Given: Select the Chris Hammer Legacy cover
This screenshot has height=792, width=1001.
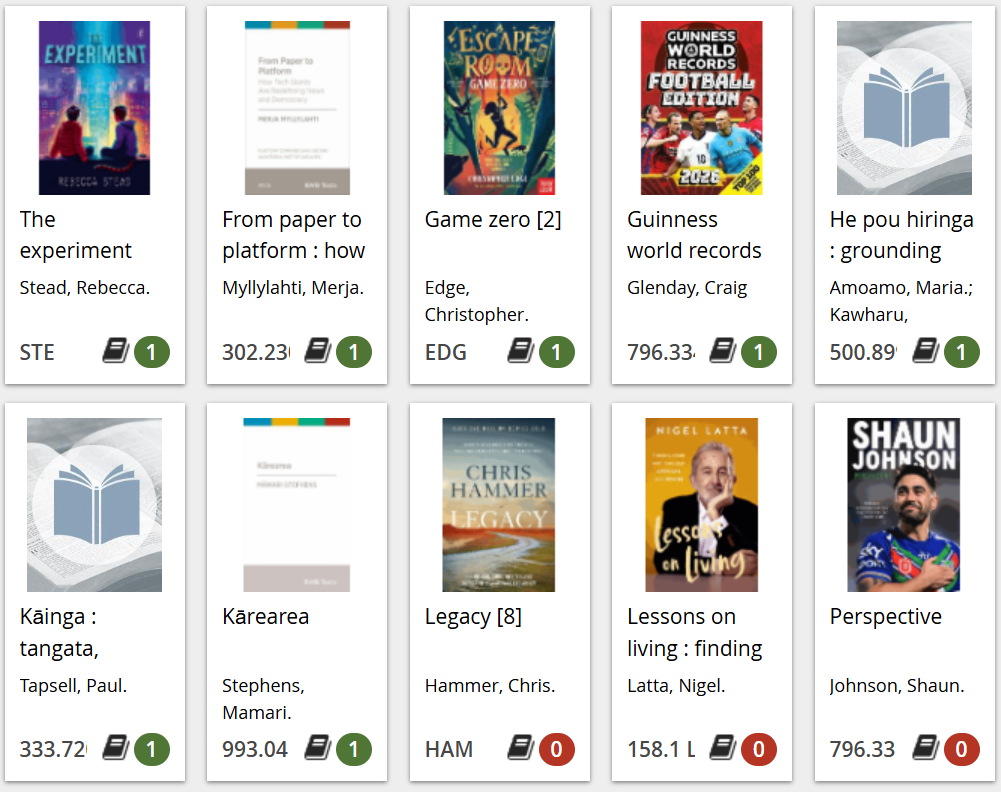Looking at the screenshot, I should pyautogui.click(x=499, y=505).
